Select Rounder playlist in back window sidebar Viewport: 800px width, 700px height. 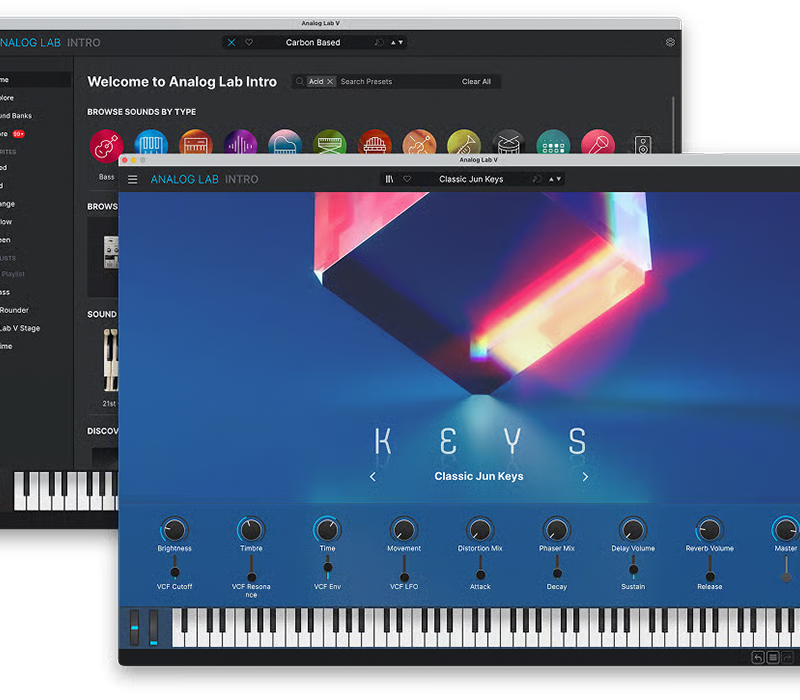point(14,310)
